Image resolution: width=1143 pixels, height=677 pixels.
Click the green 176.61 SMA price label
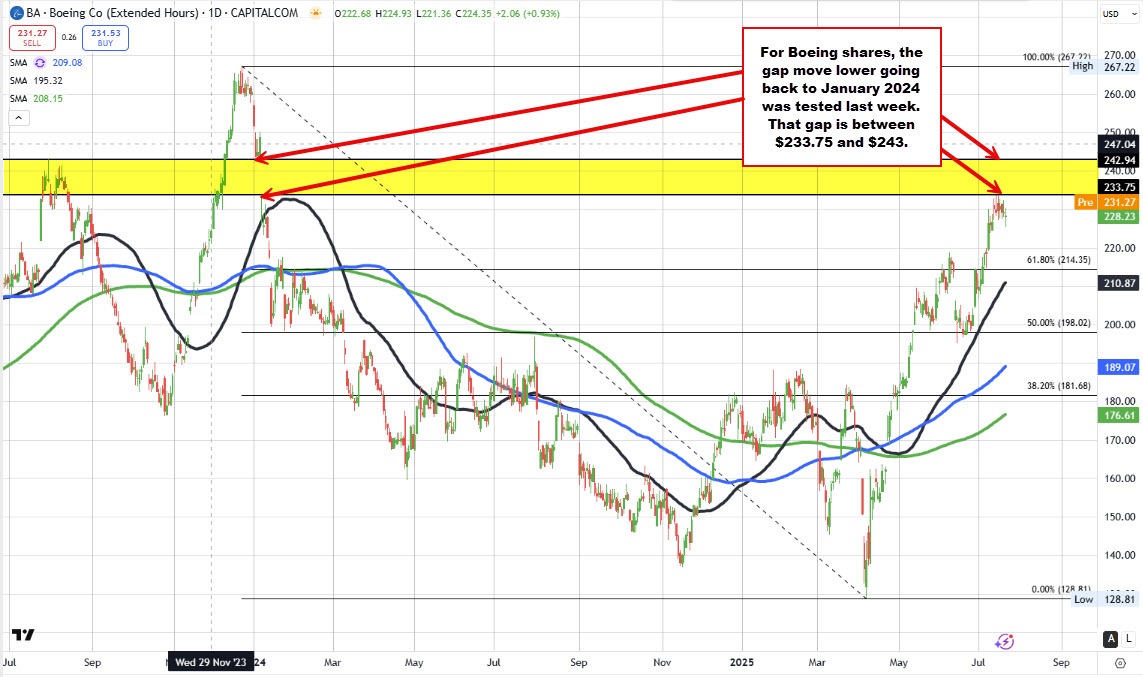tap(1119, 415)
